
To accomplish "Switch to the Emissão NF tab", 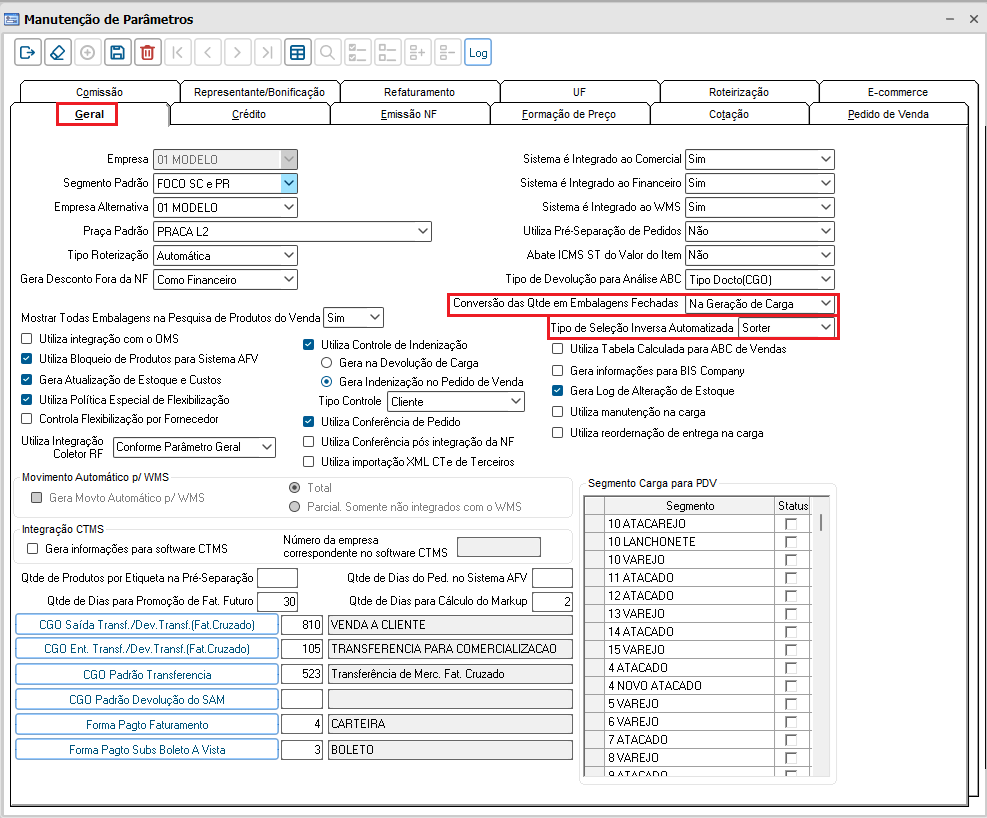I will pos(409,114).
